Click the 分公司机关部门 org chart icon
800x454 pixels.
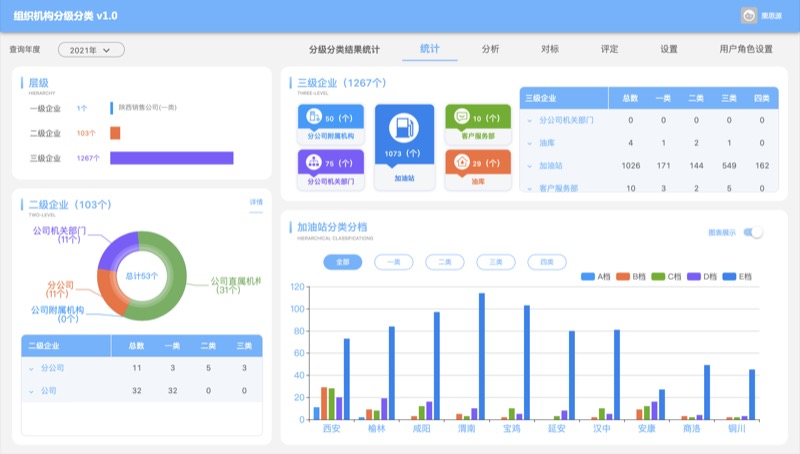click(313, 162)
